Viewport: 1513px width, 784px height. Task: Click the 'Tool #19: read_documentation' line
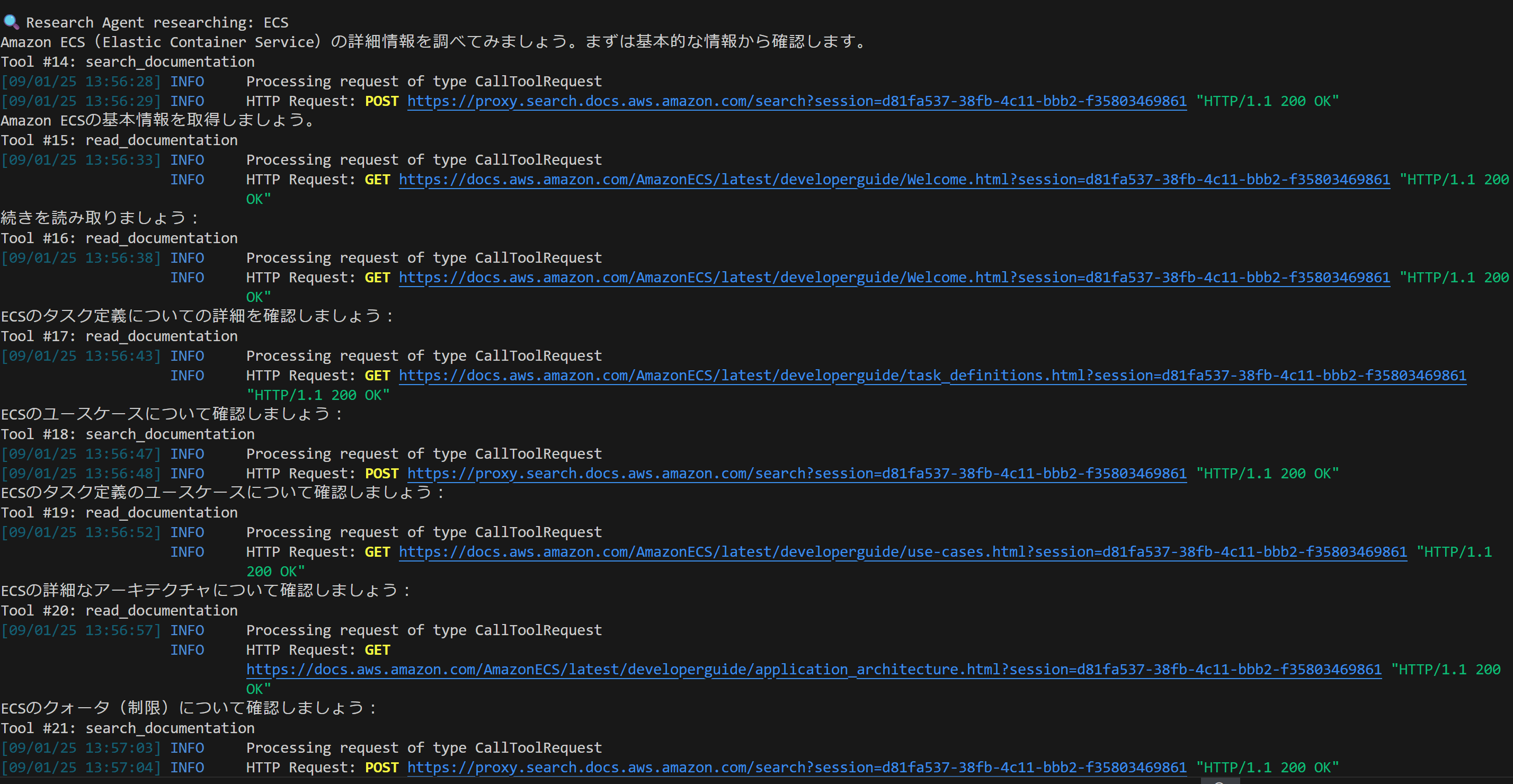coord(119,513)
